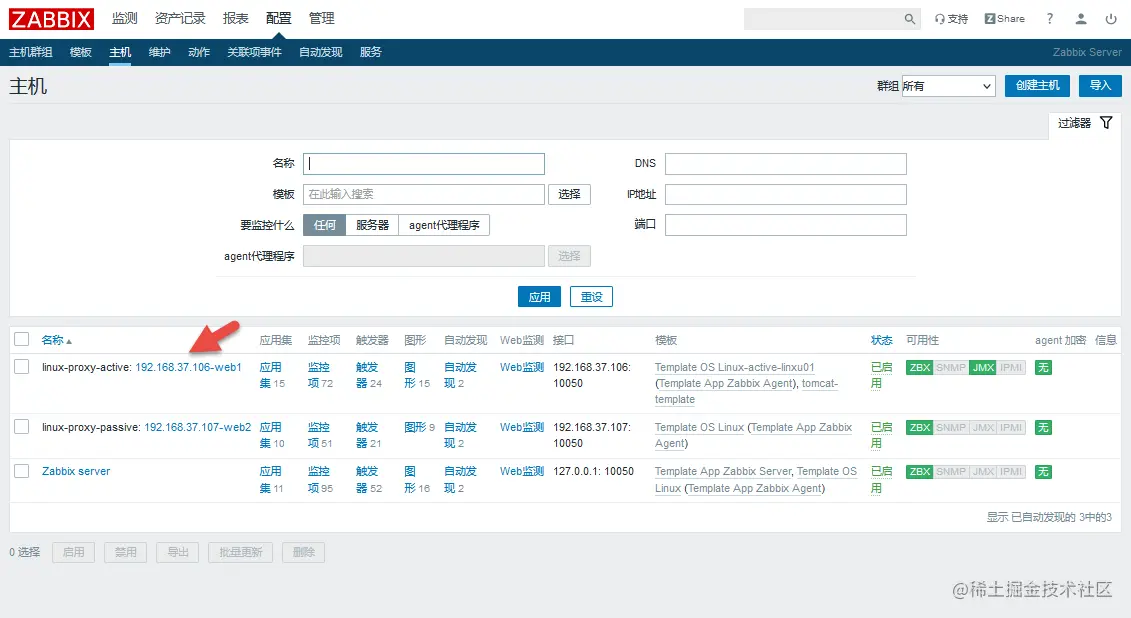
Task: Open Template OS Linux-active-linxu01 link
Action: tap(734, 367)
